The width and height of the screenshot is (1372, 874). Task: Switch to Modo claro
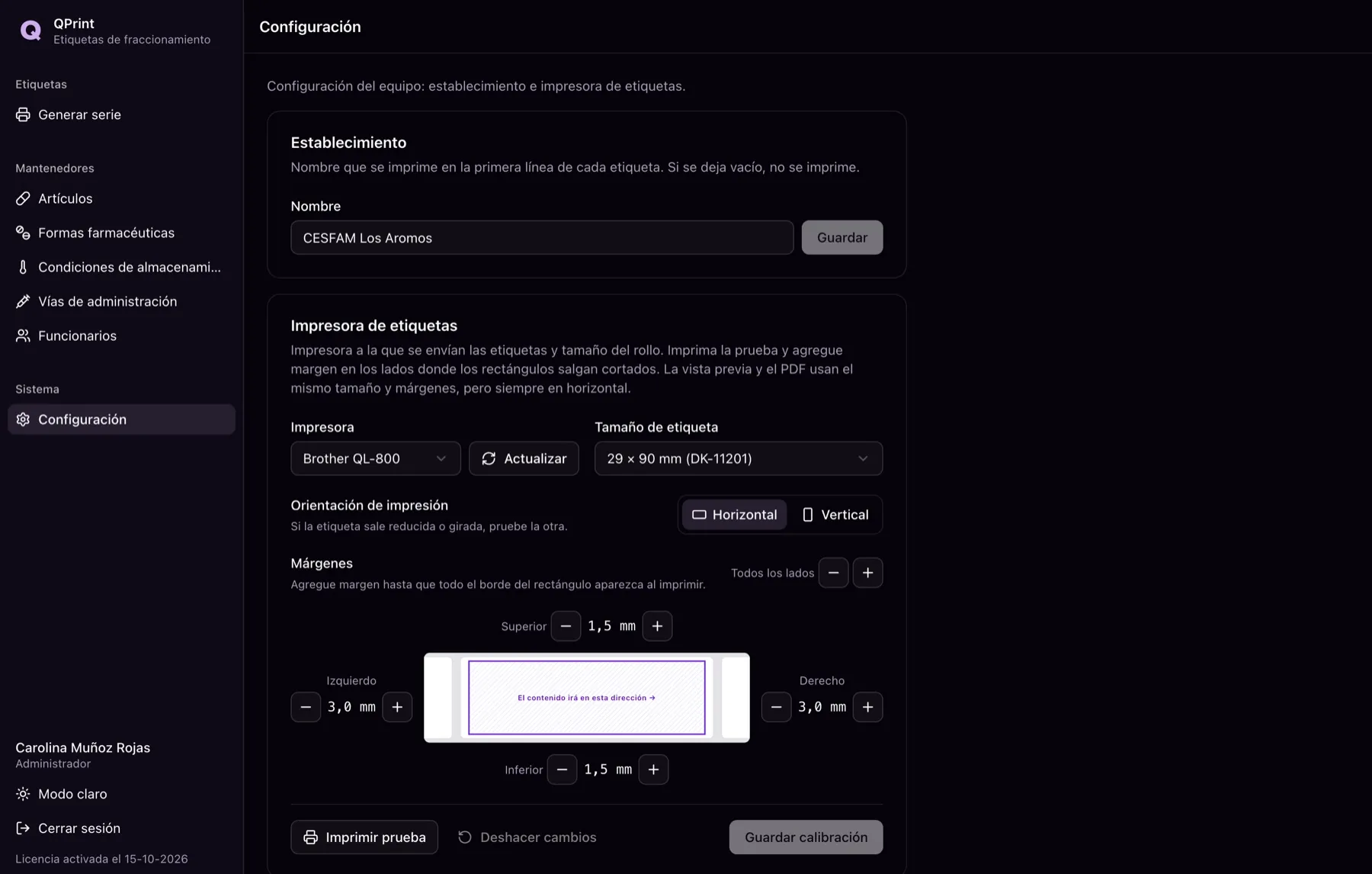point(121,794)
